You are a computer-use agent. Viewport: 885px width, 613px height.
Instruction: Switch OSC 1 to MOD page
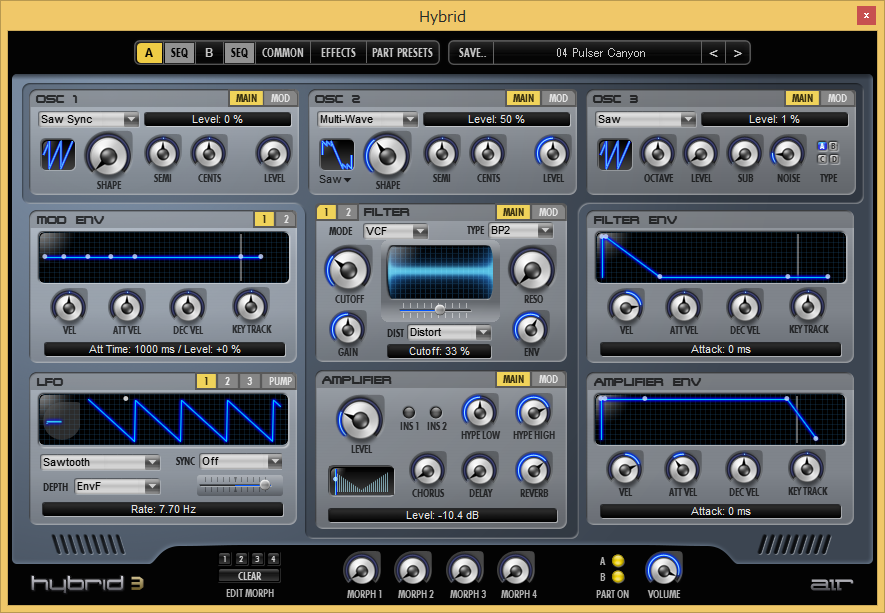(x=280, y=98)
